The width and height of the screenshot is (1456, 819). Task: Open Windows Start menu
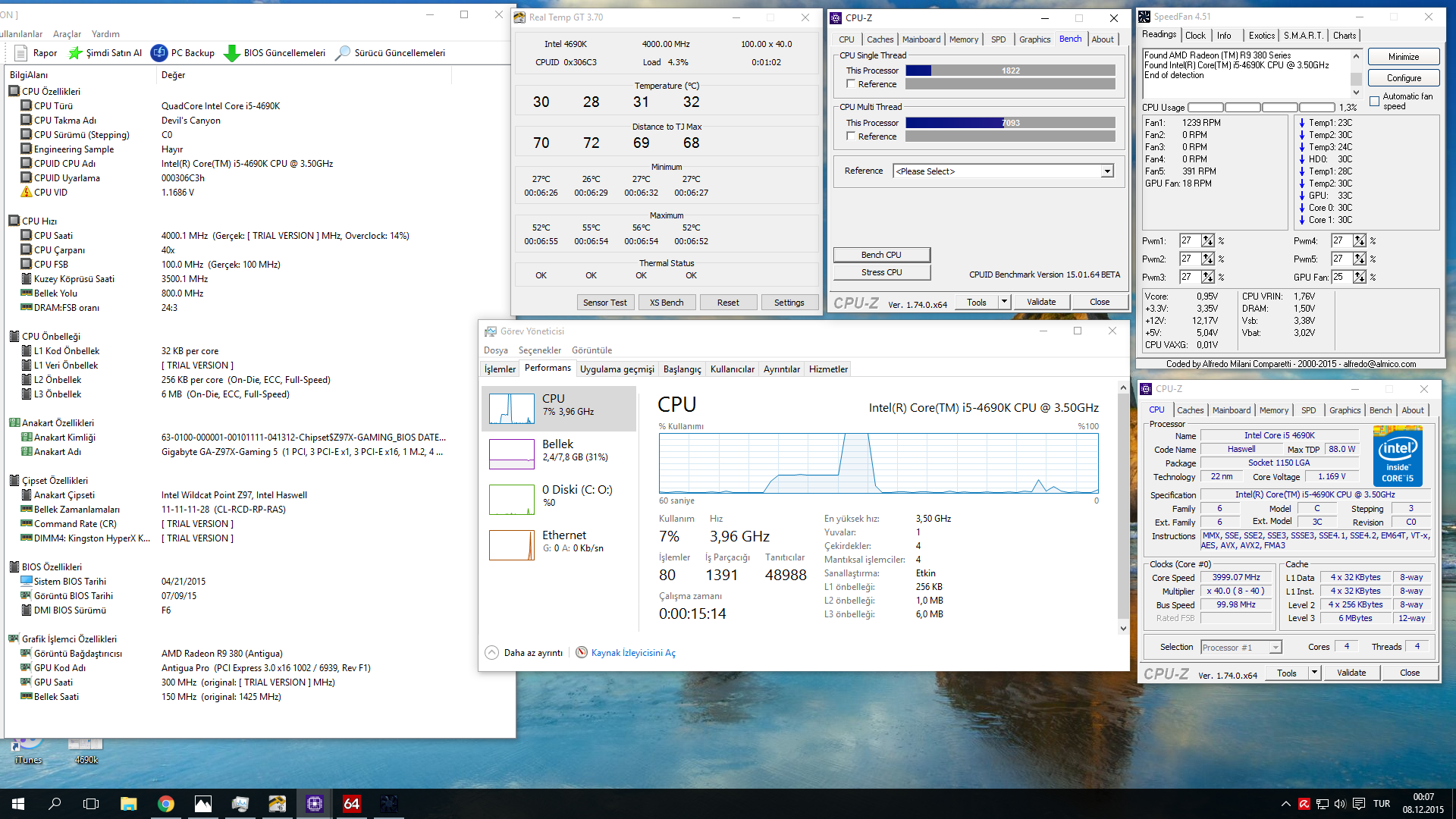coord(18,804)
